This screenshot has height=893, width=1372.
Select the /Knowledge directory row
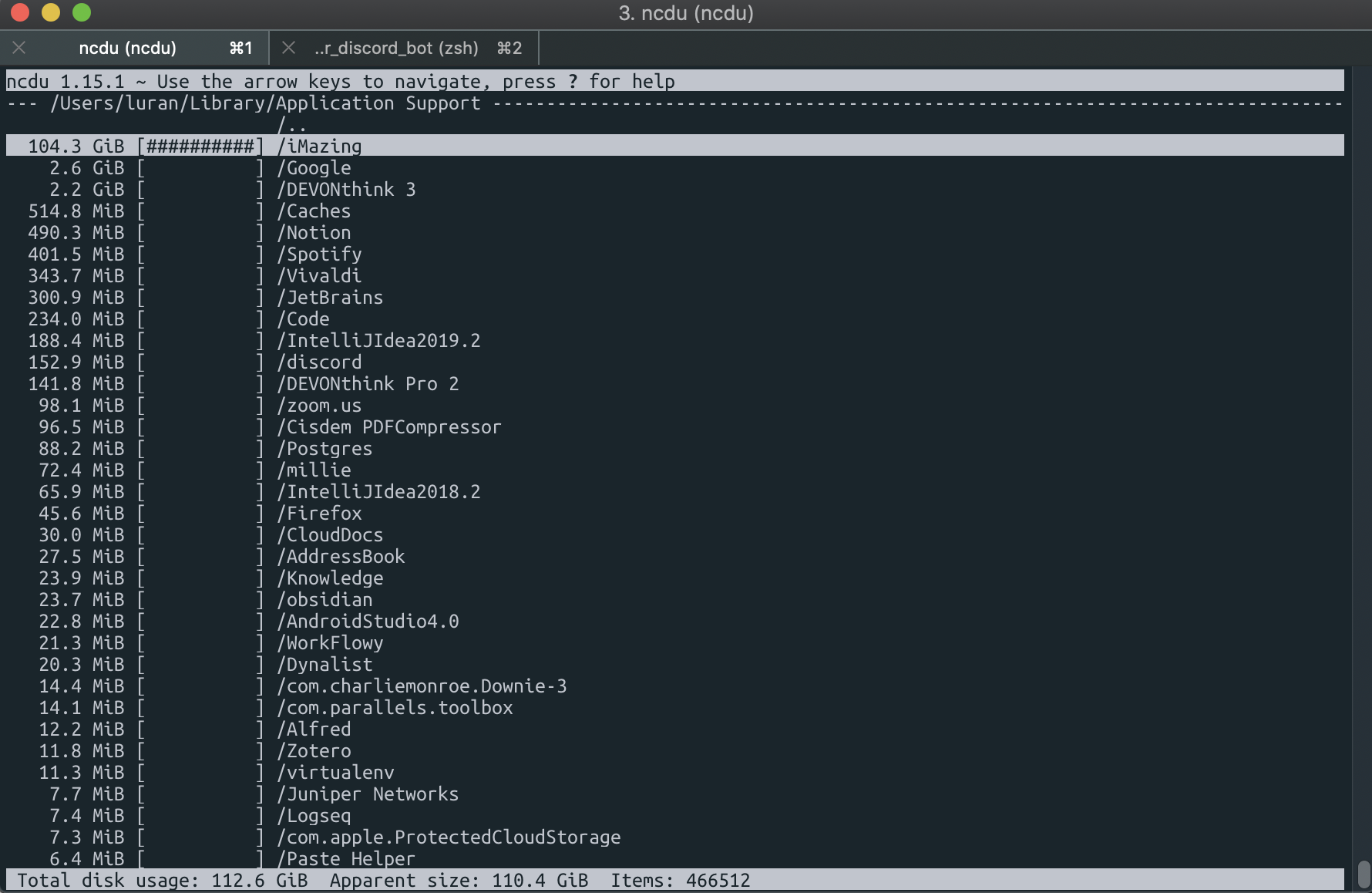[675, 578]
